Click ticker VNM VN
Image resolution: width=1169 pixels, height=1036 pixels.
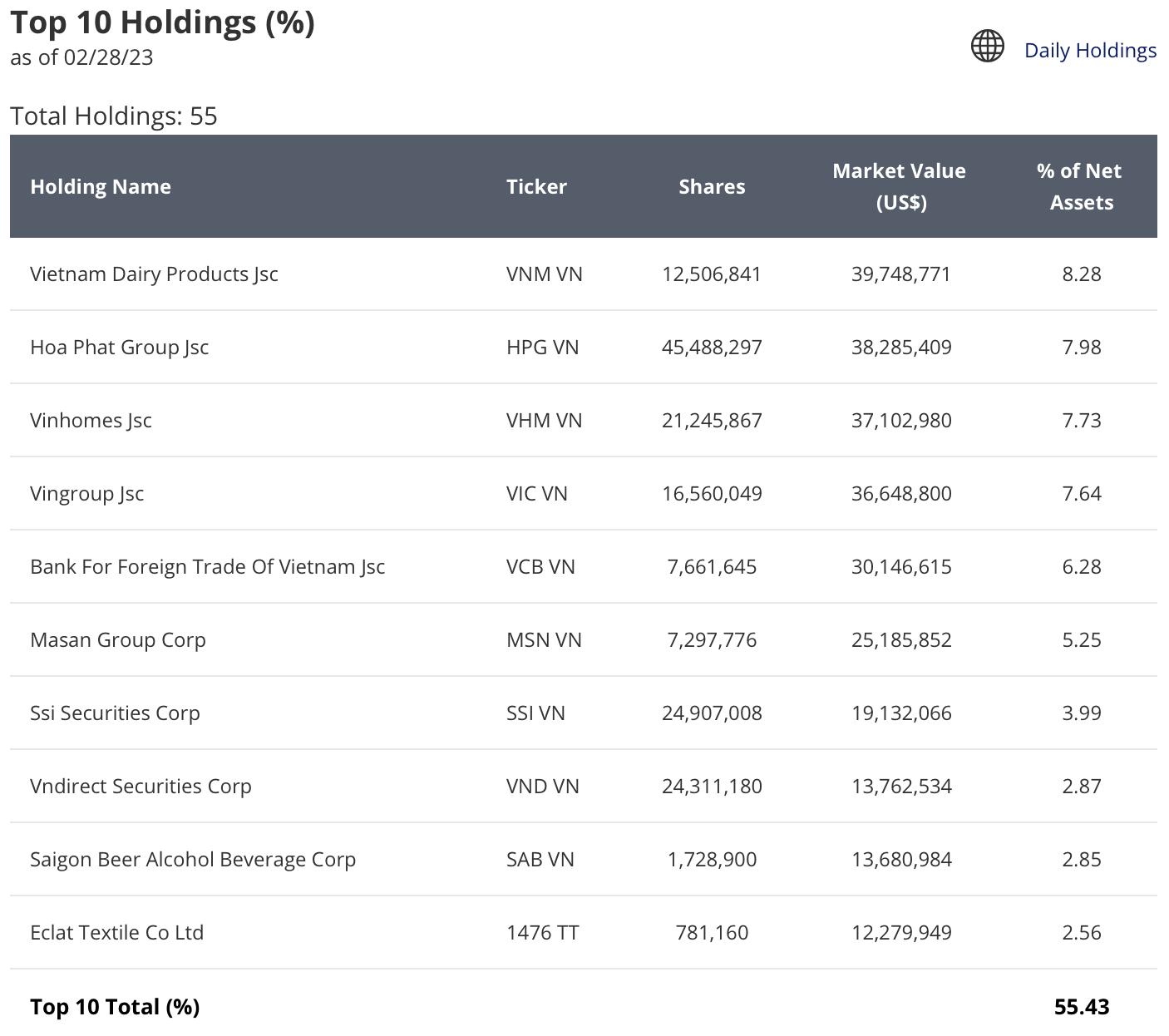[x=545, y=274]
